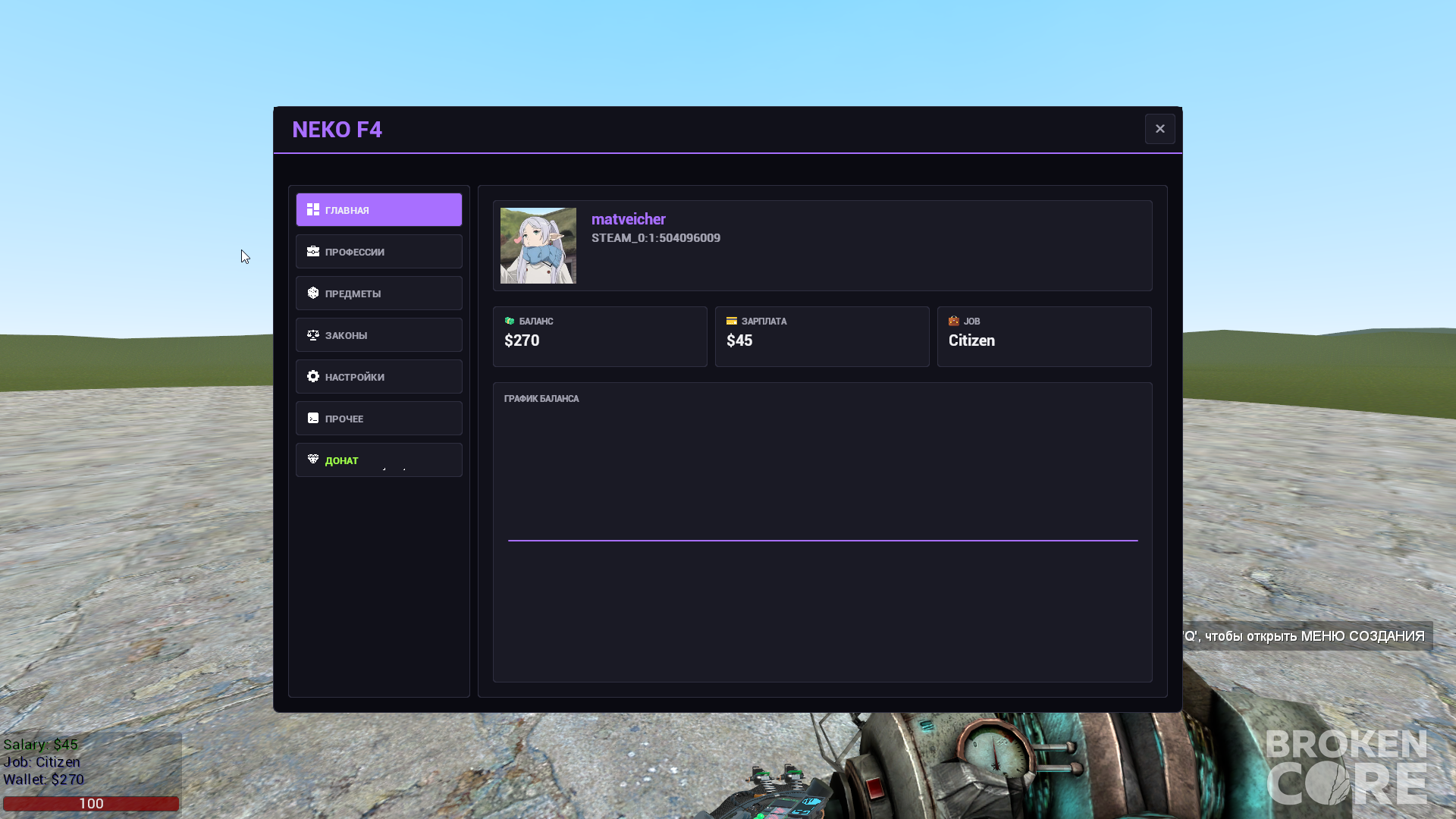Screen dimensions: 1456x819
Task: Click the cube icon beside ПРЕДМЕТЫ
Action: pos(313,293)
